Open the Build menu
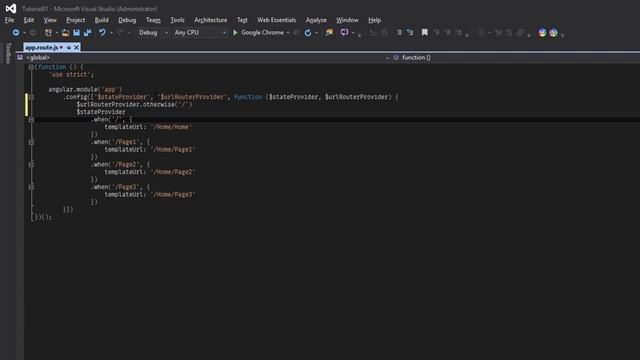 (102, 20)
